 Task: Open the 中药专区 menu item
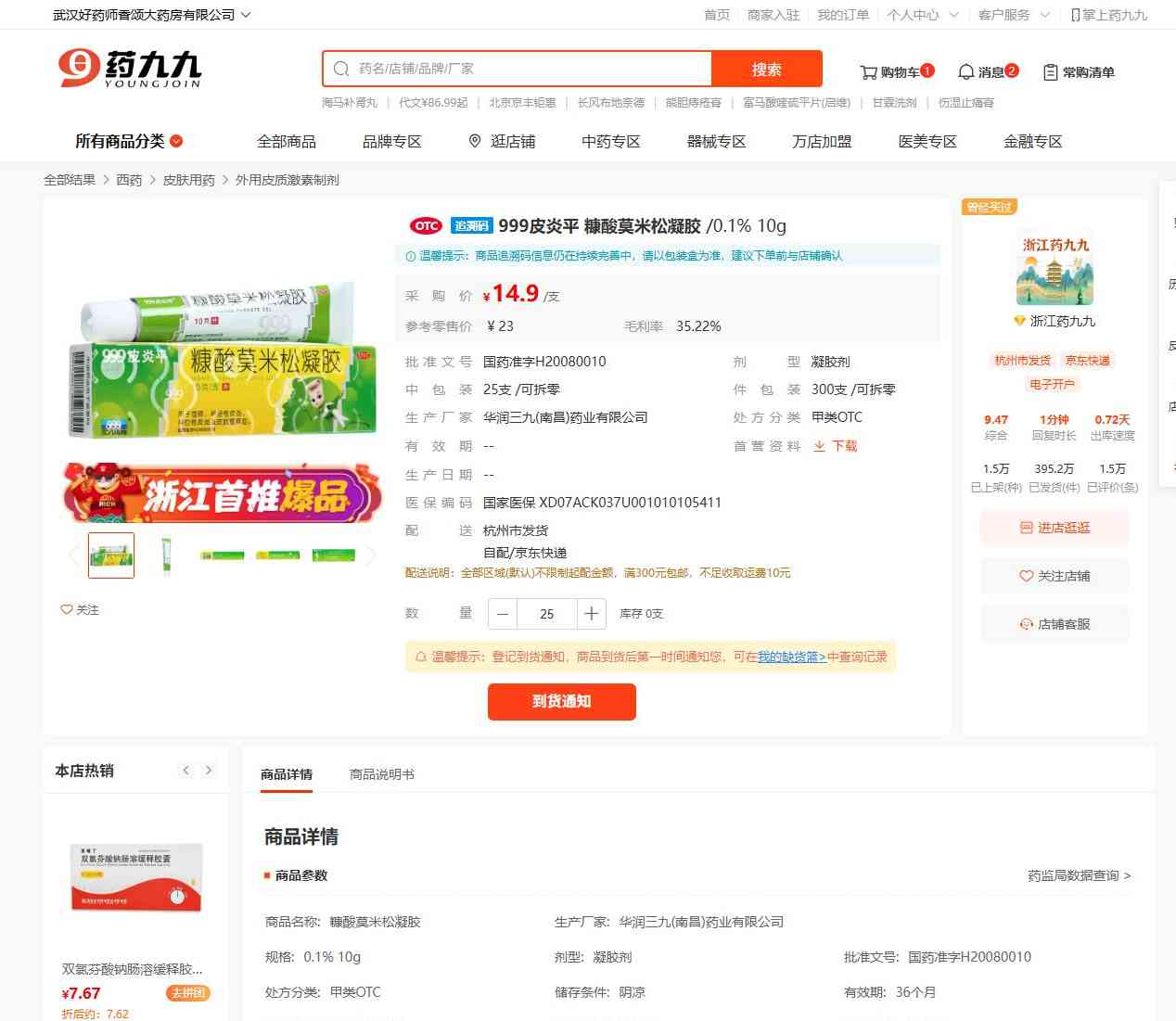coord(610,141)
